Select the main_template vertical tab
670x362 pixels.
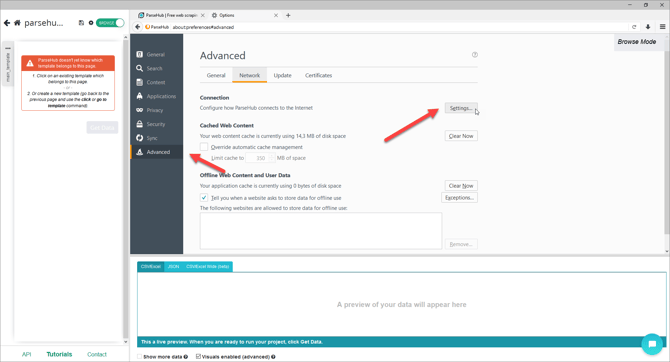(x=8, y=68)
